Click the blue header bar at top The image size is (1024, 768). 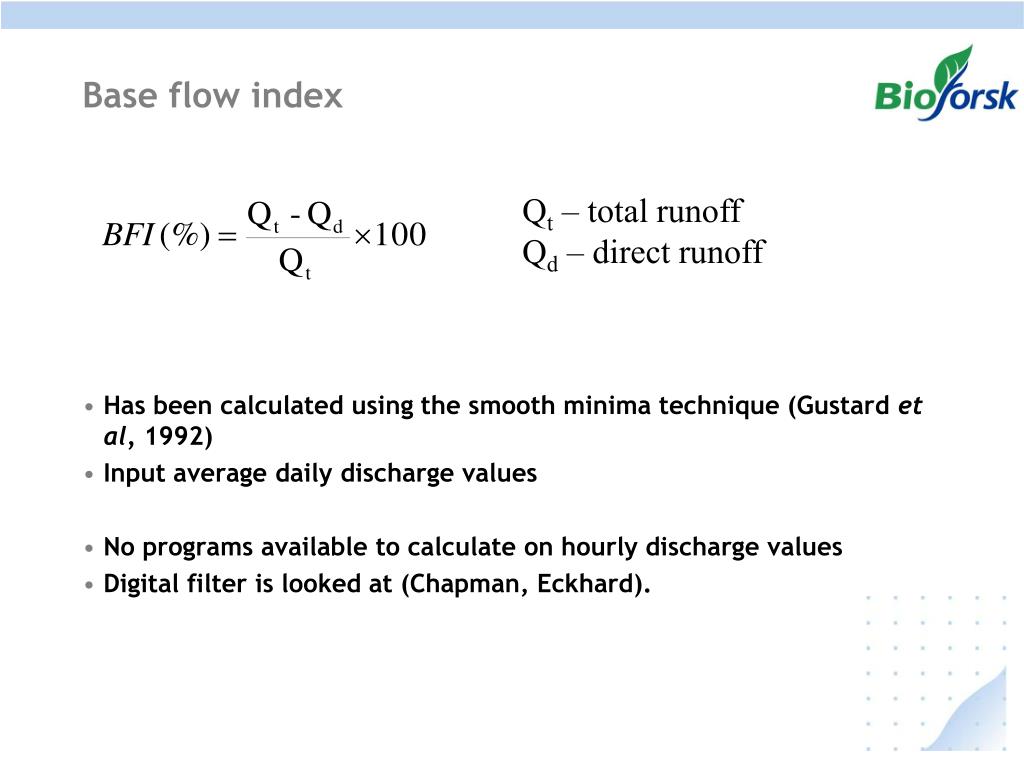click(x=512, y=14)
